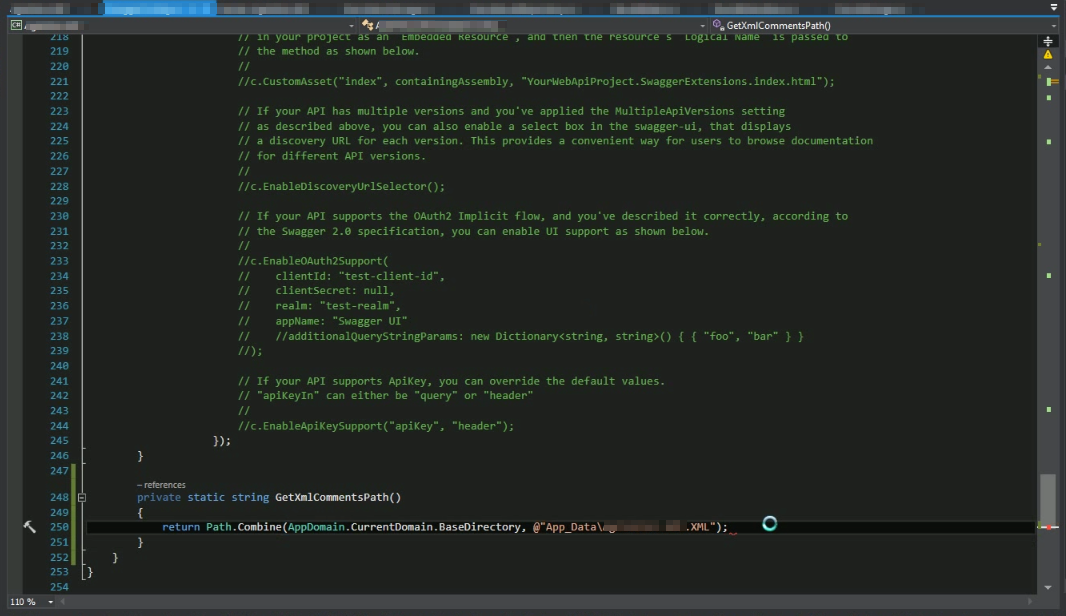Screen dimensions: 1066x616
Task: Click the 'a discovery URL for each version' comment
Action: point(555,141)
